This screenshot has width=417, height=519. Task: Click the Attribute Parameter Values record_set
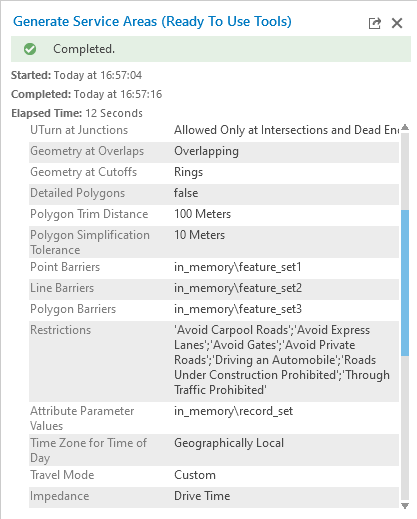pyautogui.click(x=233, y=411)
